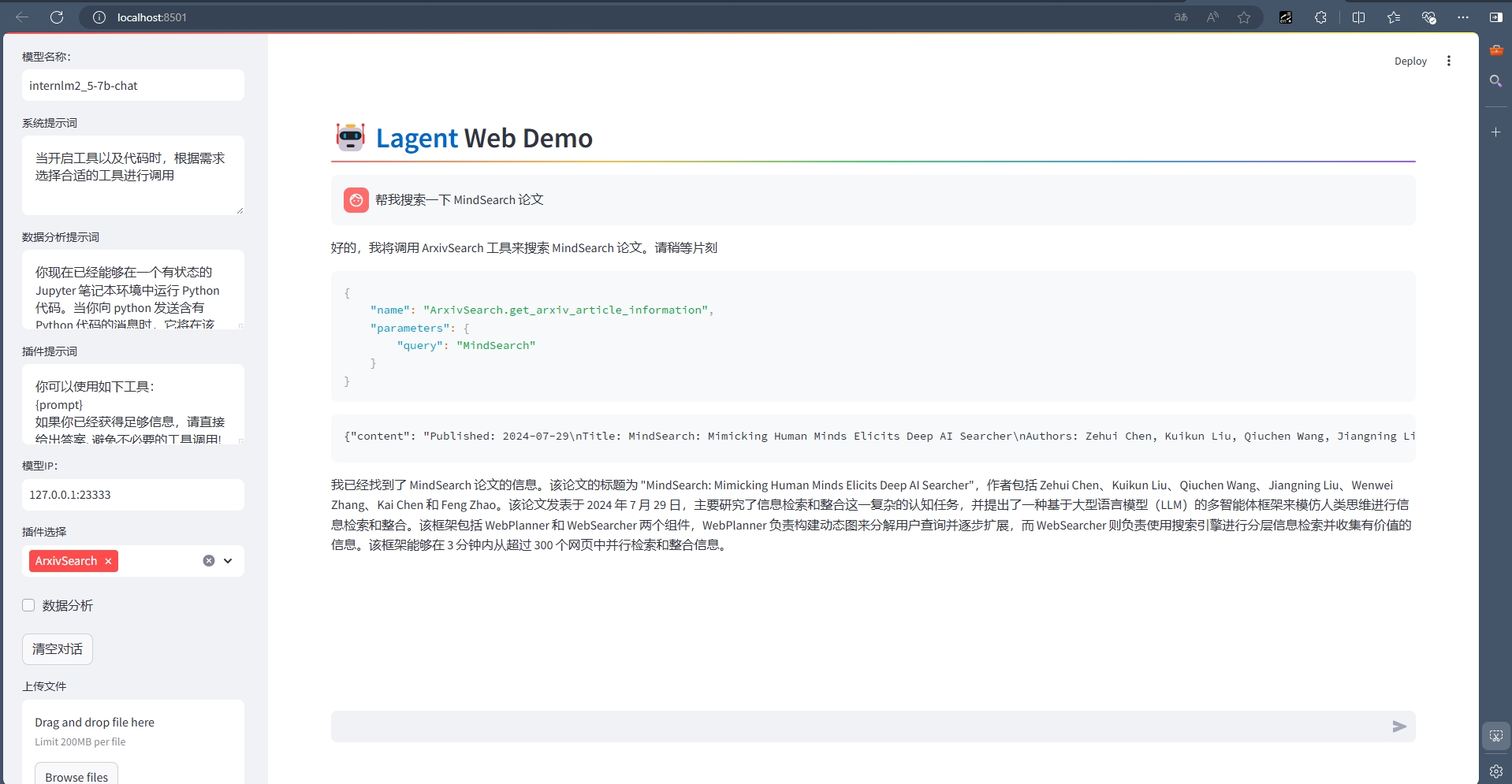Switch to the localhost:8501 browser tab
1512x784 pixels.
(x=154, y=17)
